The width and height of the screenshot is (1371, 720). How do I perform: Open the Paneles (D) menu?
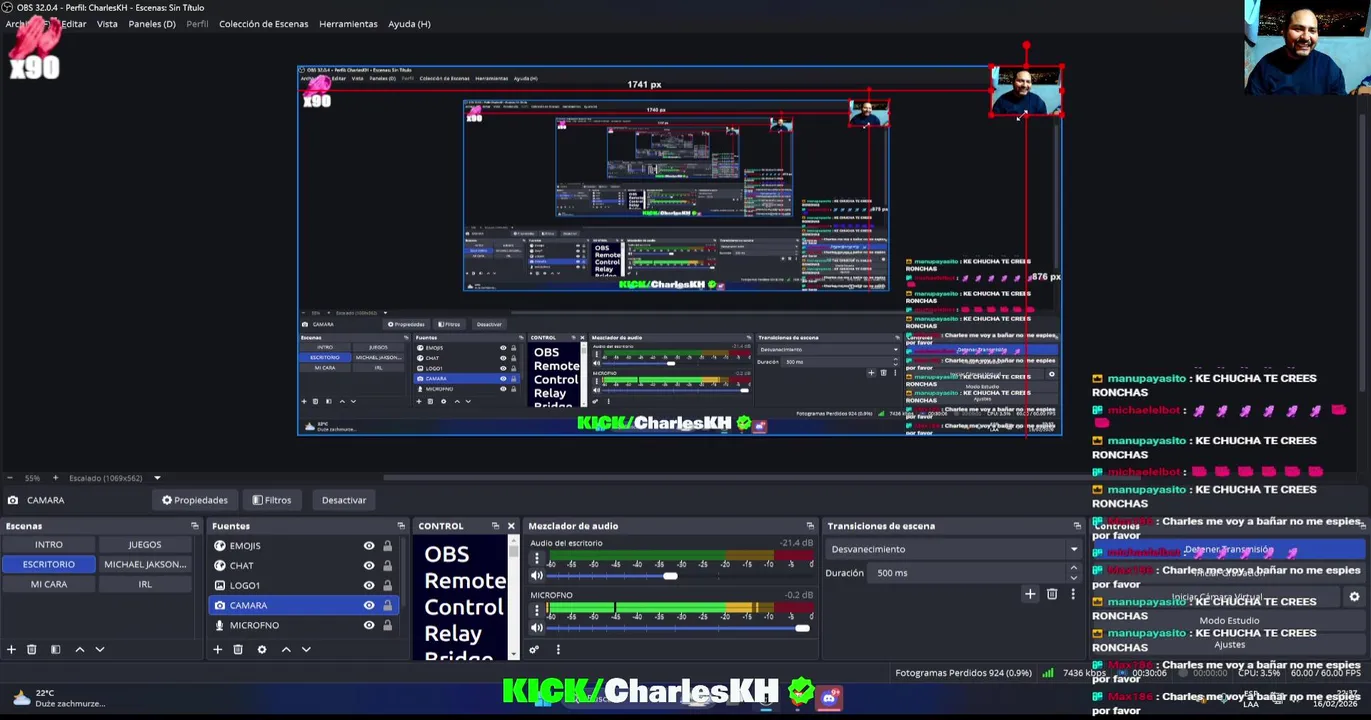pyautogui.click(x=152, y=24)
